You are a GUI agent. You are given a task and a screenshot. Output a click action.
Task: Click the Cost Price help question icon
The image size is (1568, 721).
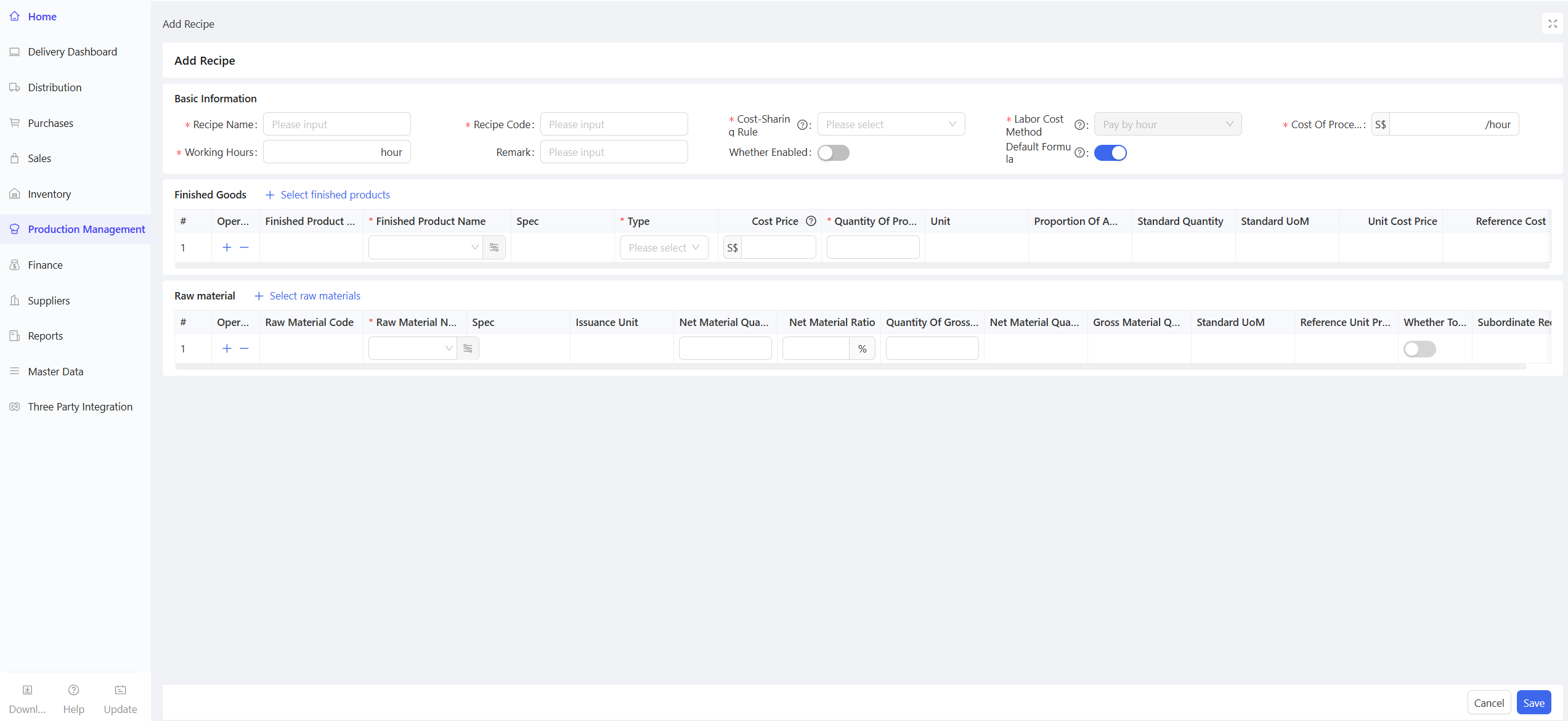click(x=811, y=221)
